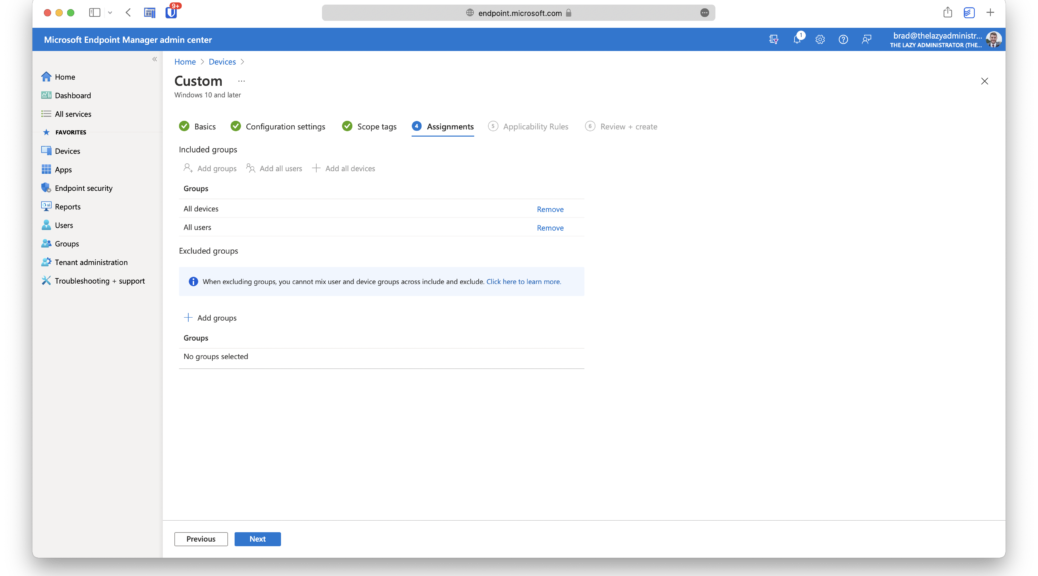
Task: Click the No groups selected text
Action: click(216, 356)
